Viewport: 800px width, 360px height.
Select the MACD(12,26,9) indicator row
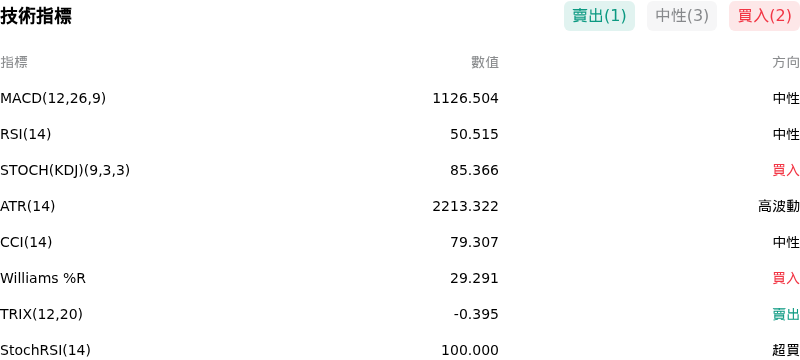(400, 98)
